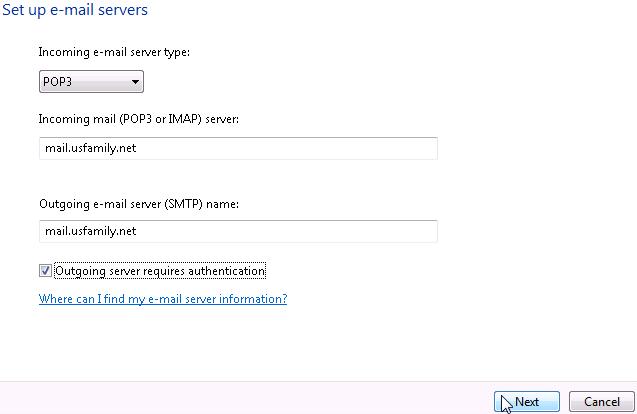Click the Next button
The image size is (637, 414).
pos(527,402)
